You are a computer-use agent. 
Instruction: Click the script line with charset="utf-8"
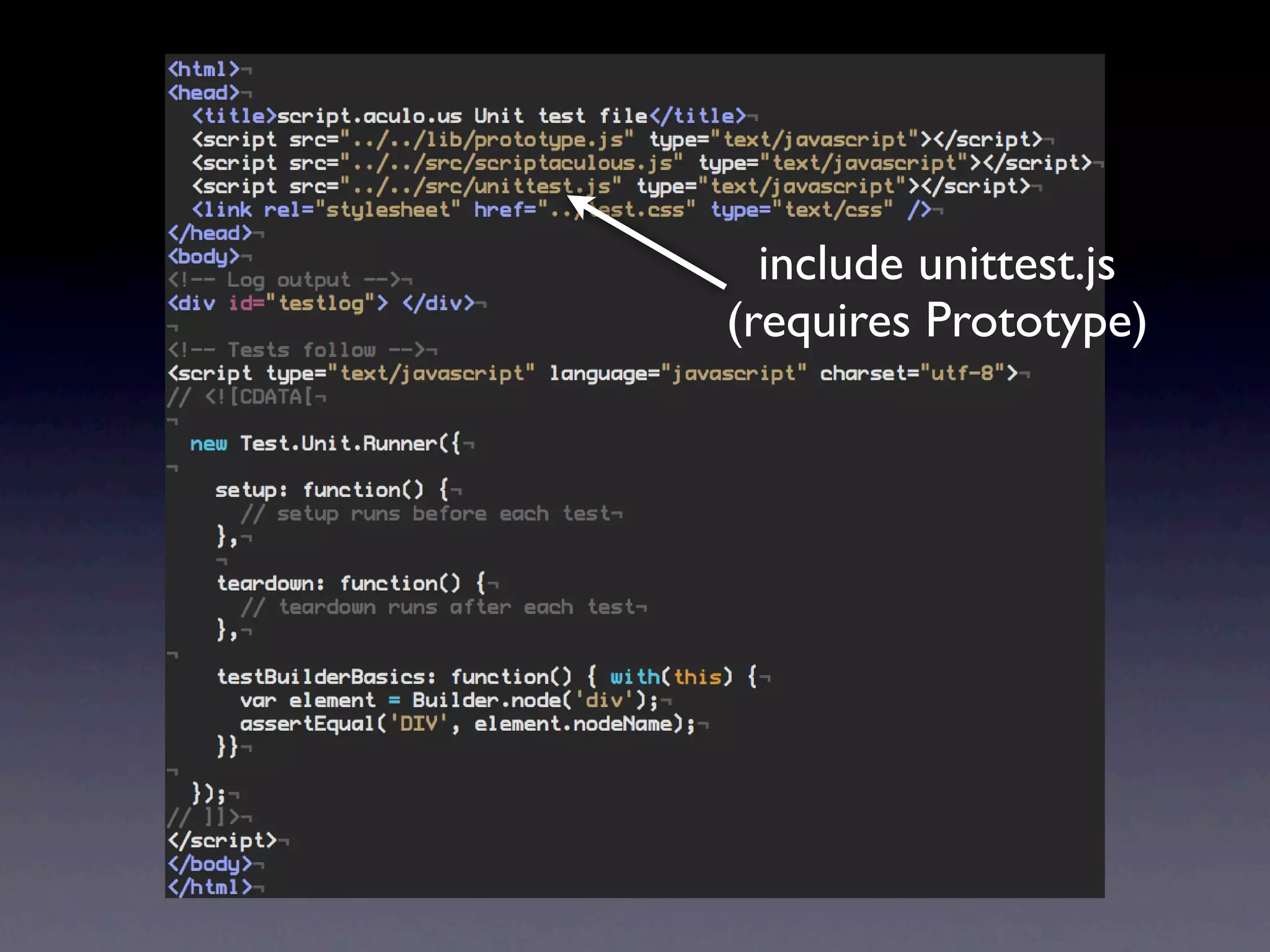click(593, 374)
